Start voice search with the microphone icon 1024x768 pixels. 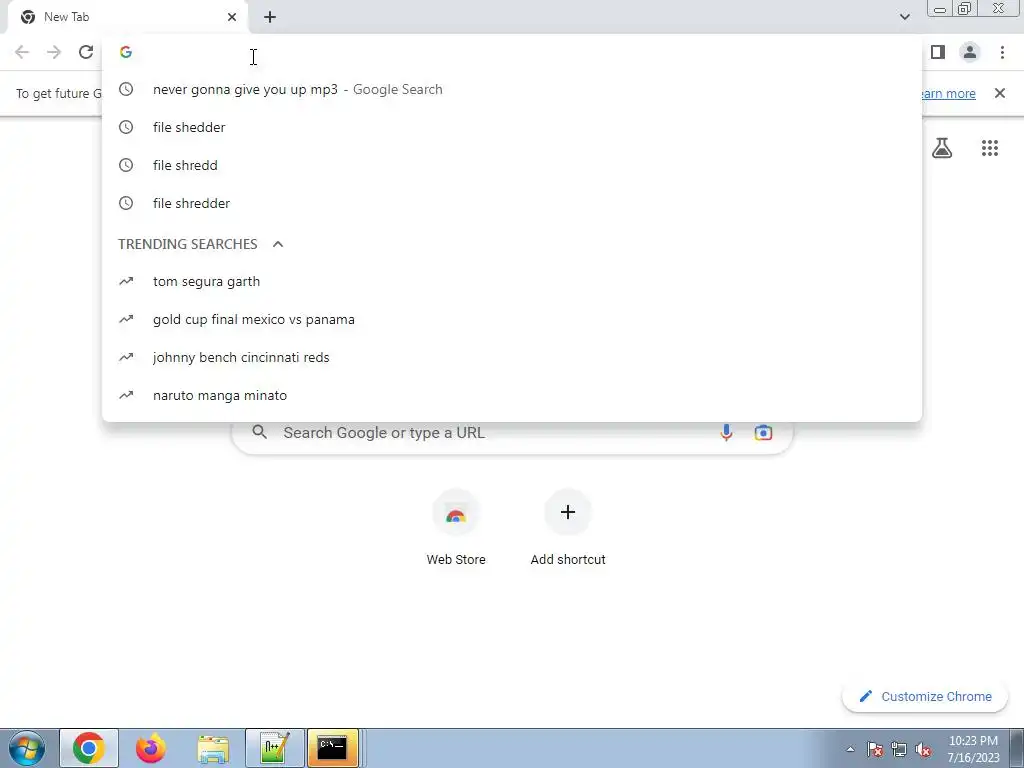pos(726,432)
